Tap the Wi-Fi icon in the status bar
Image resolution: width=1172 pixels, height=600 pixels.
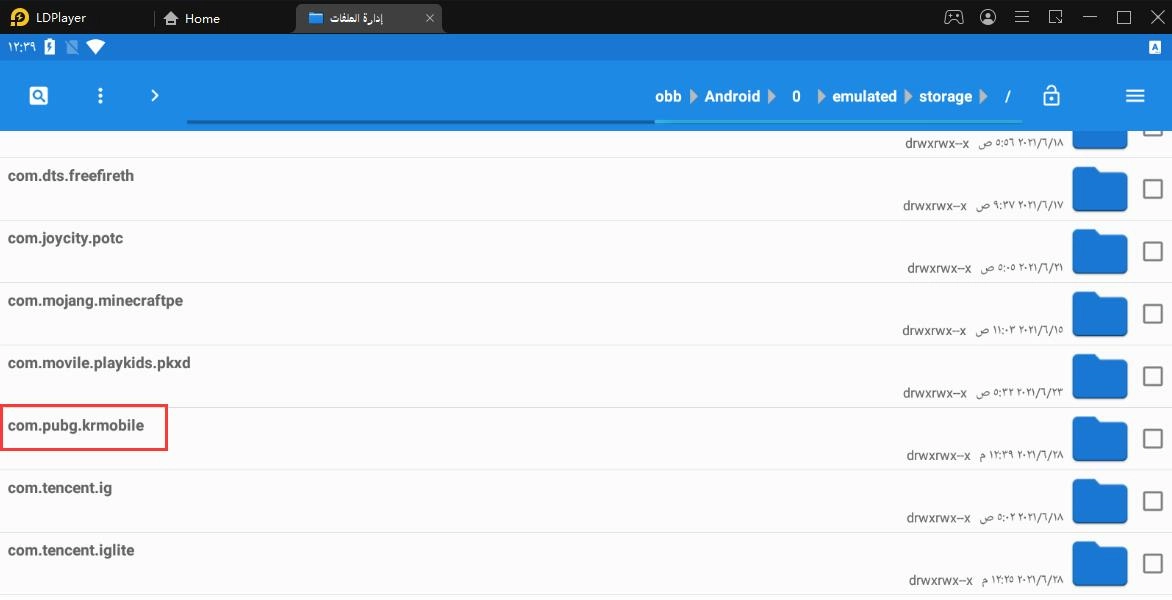click(96, 47)
